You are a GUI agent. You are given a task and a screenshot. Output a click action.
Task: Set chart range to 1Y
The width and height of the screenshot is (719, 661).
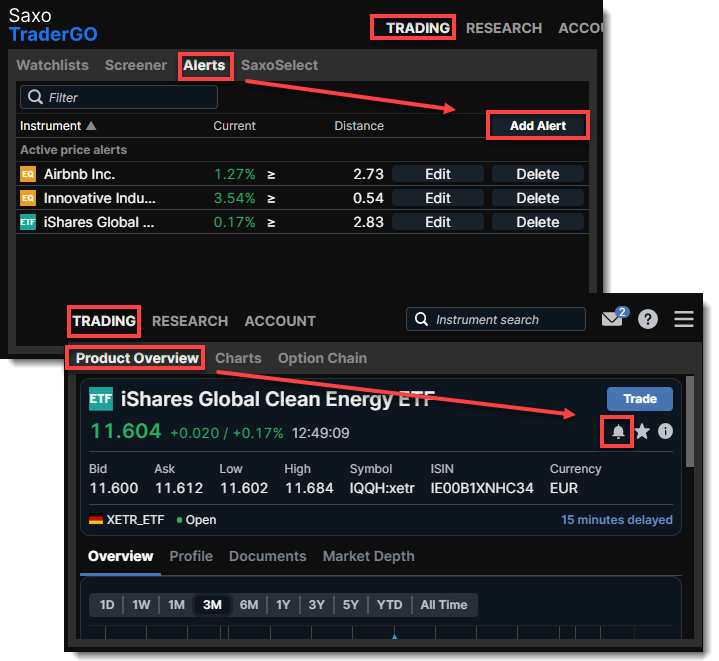pyautogui.click(x=283, y=605)
